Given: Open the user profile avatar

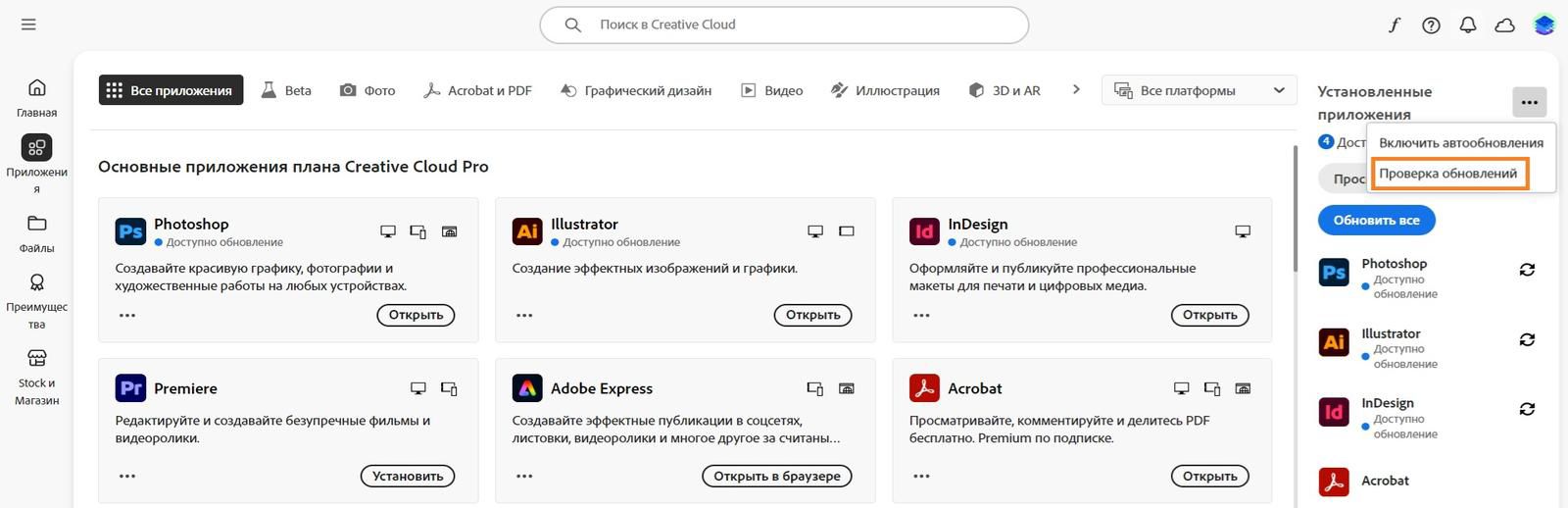Looking at the screenshot, I should click(1543, 25).
